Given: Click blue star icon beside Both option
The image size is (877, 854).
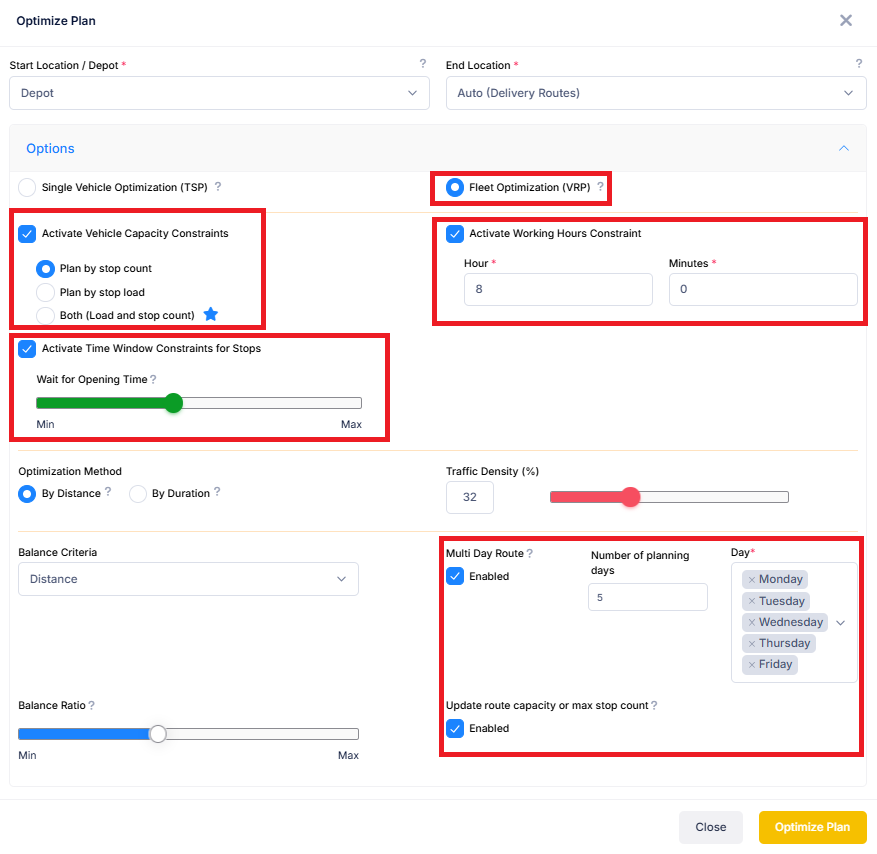Looking at the screenshot, I should coord(210,315).
